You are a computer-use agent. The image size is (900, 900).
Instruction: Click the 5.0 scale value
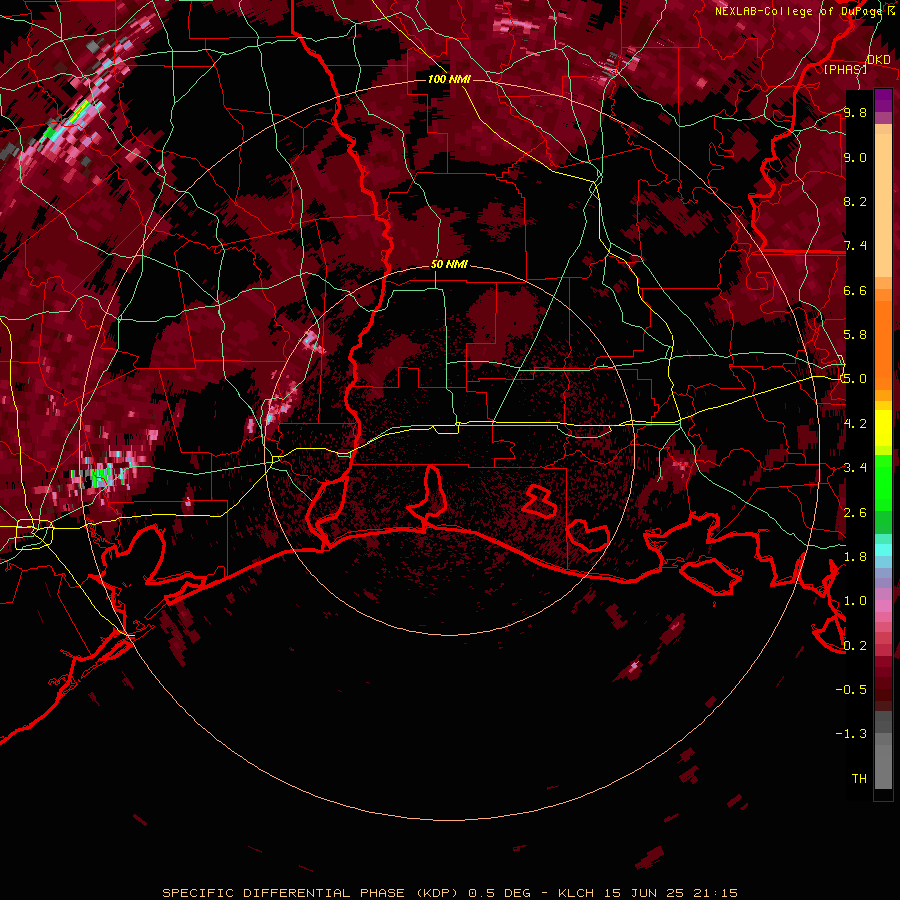pos(855,379)
